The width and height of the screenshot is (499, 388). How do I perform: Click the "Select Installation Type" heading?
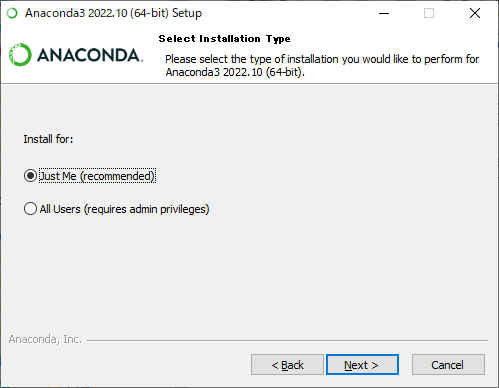224,39
